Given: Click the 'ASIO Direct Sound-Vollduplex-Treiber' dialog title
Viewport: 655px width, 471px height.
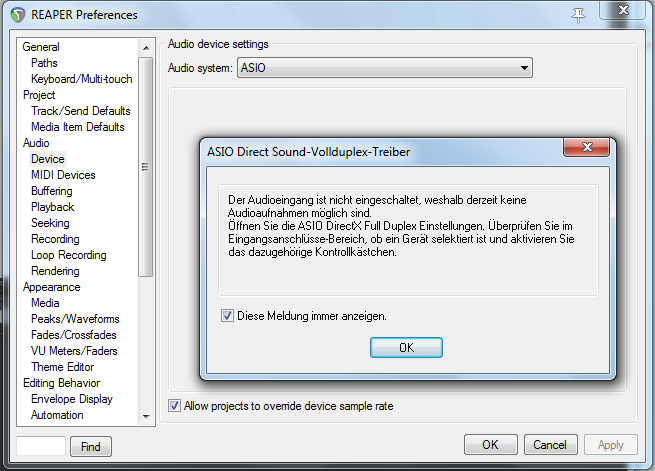Looking at the screenshot, I should point(308,152).
